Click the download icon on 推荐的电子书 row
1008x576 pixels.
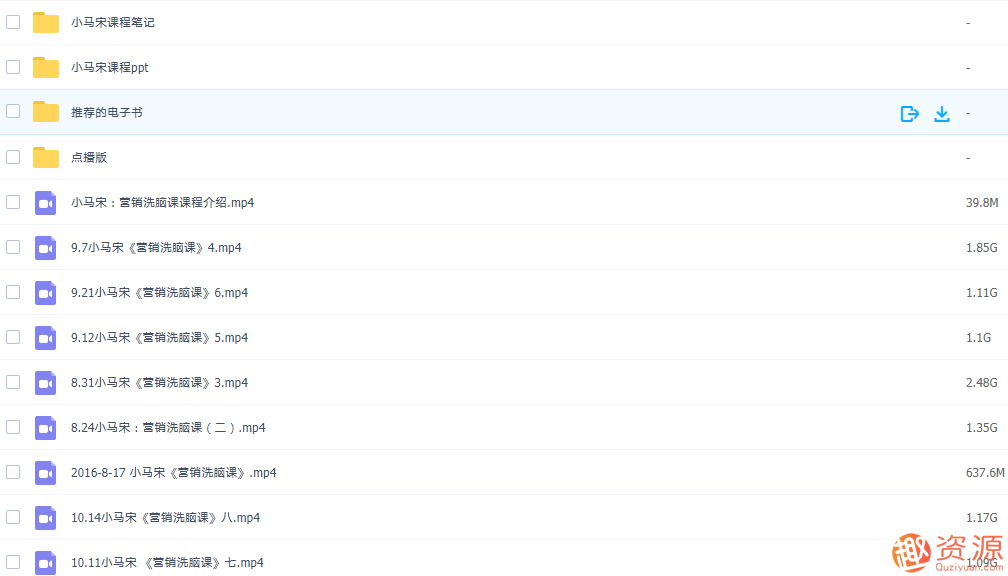point(941,113)
